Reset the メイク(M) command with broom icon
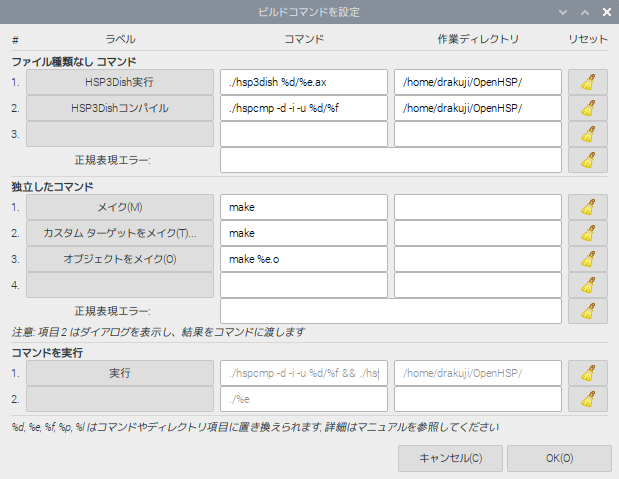Image resolution: width=619 pixels, height=479 pixels. pyautogui.click(x=588, y=207)
